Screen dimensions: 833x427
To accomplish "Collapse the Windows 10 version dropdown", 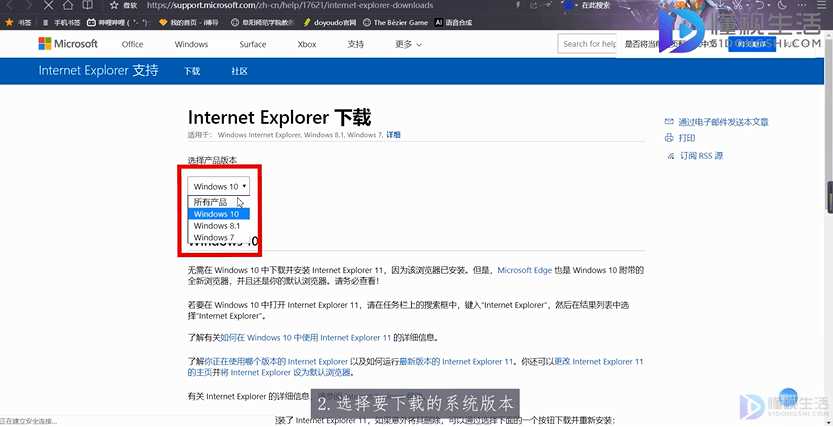I will point(218,186).
